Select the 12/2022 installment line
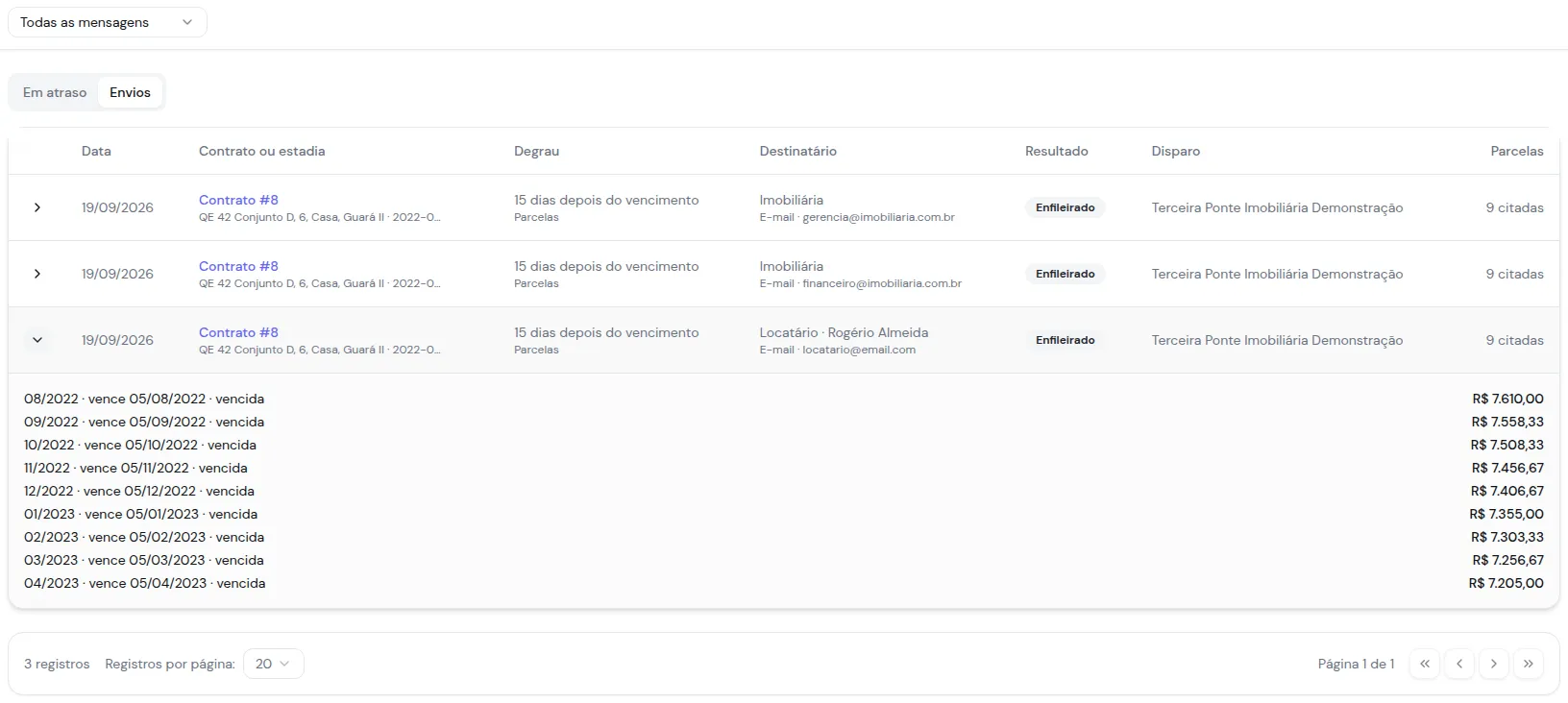Screen dimensions: 1568x703 pyautogui.click(x=784, y=491)
